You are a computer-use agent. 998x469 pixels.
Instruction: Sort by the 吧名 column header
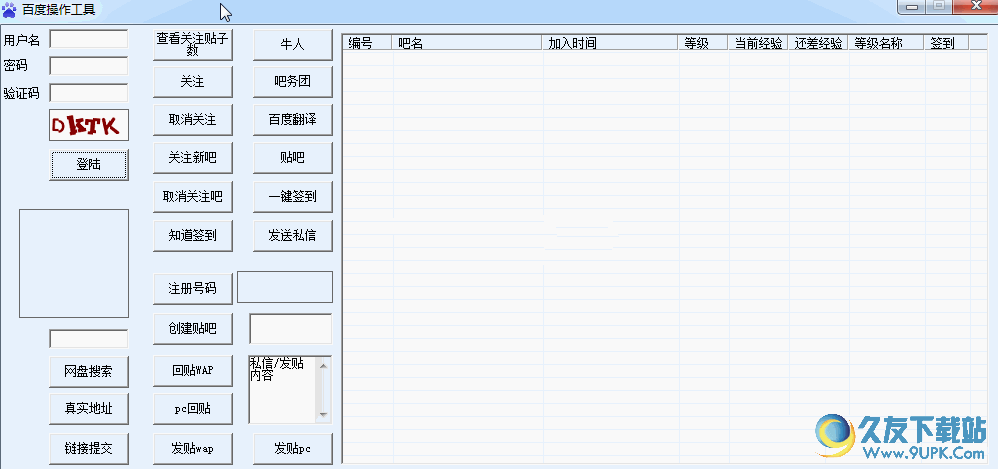pos(467,43)
